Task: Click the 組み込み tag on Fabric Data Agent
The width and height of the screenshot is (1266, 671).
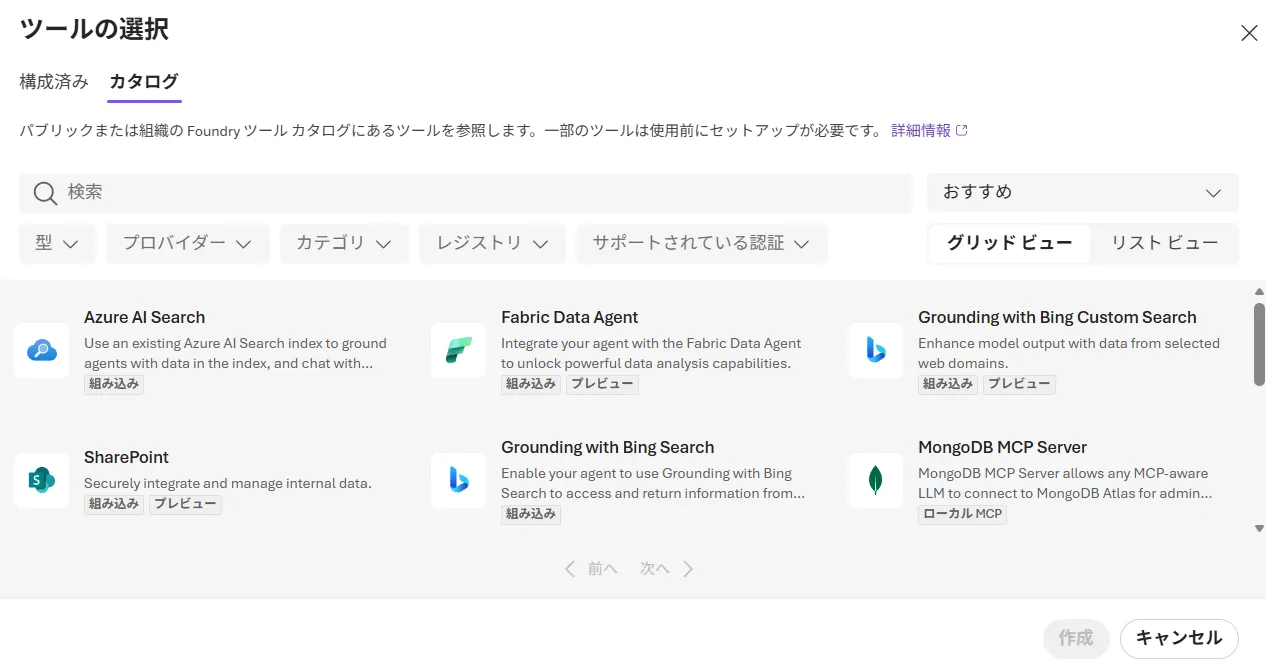Action: coord(531,384)
